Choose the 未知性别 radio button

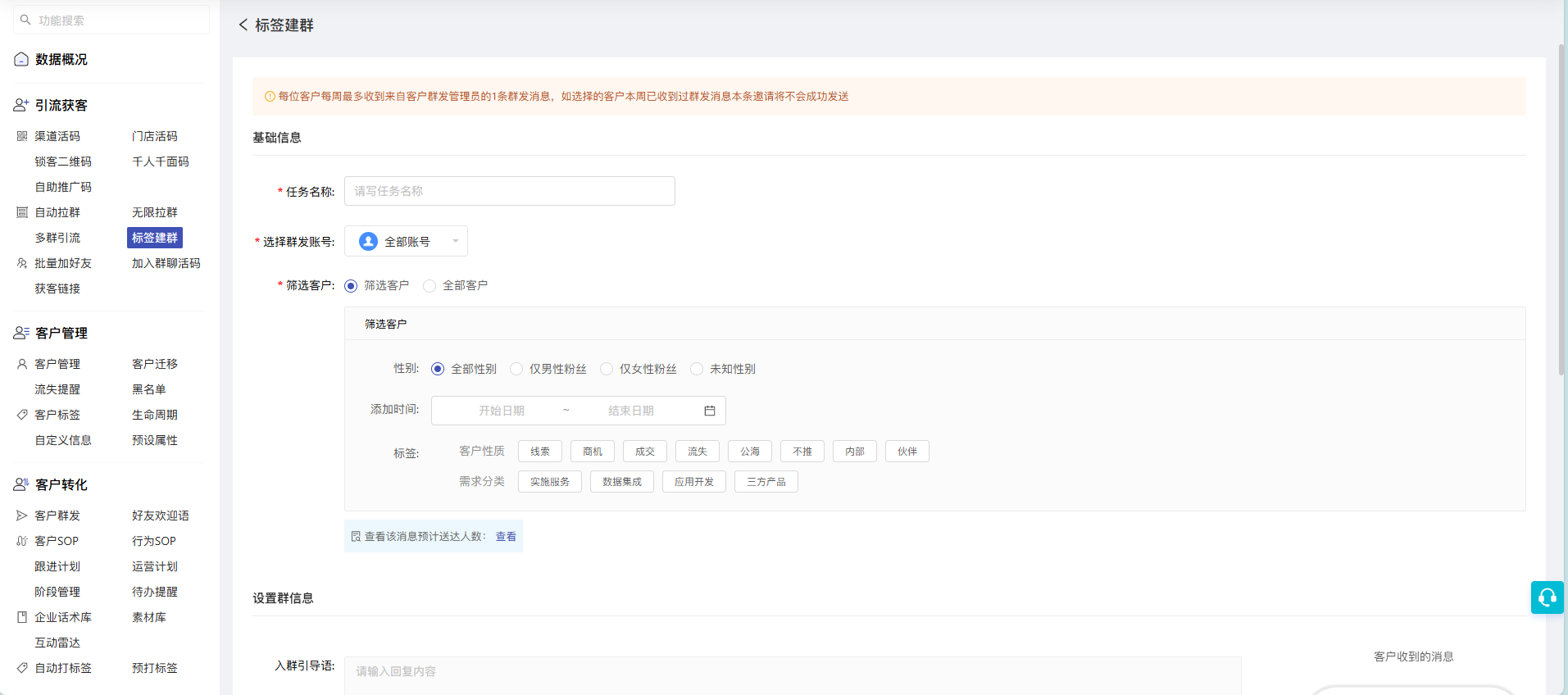(x=697, y=369)
